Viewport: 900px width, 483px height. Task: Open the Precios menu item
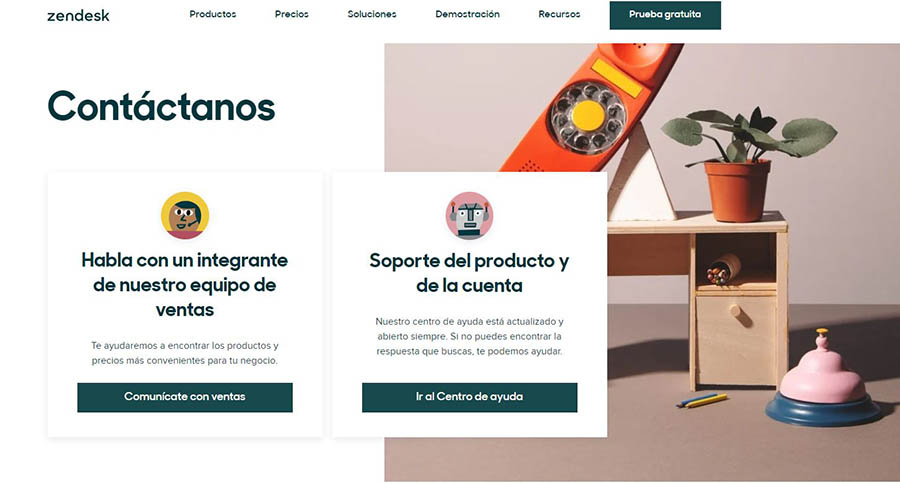pos(291,14)
